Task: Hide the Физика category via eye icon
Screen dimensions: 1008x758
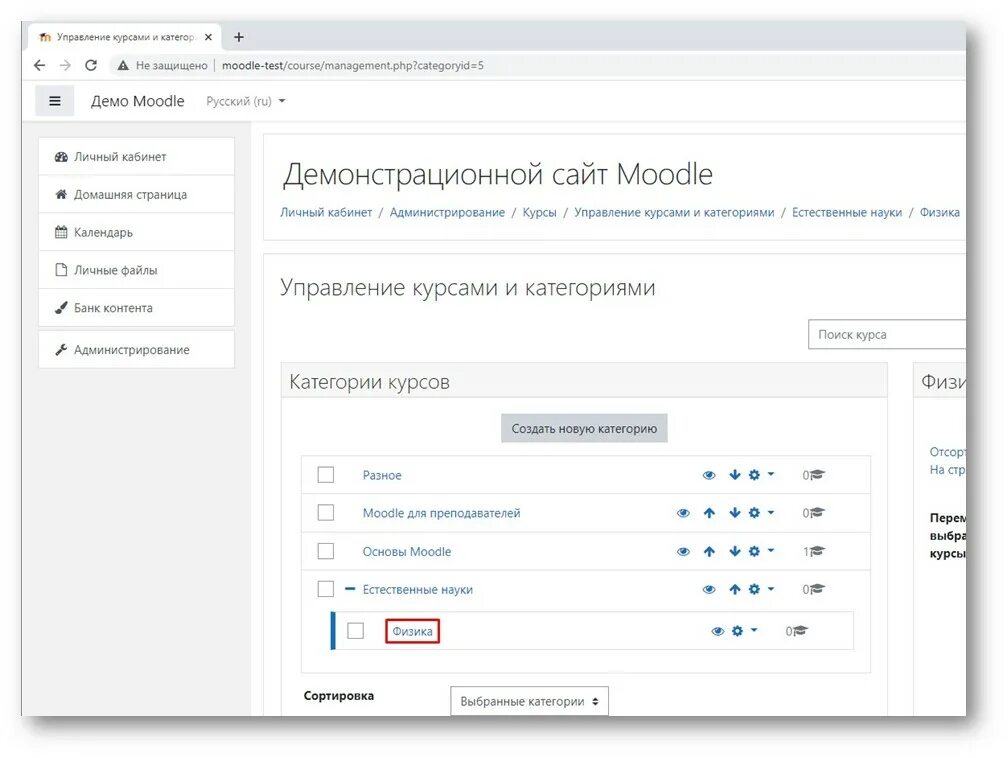Action: (718, 631)
